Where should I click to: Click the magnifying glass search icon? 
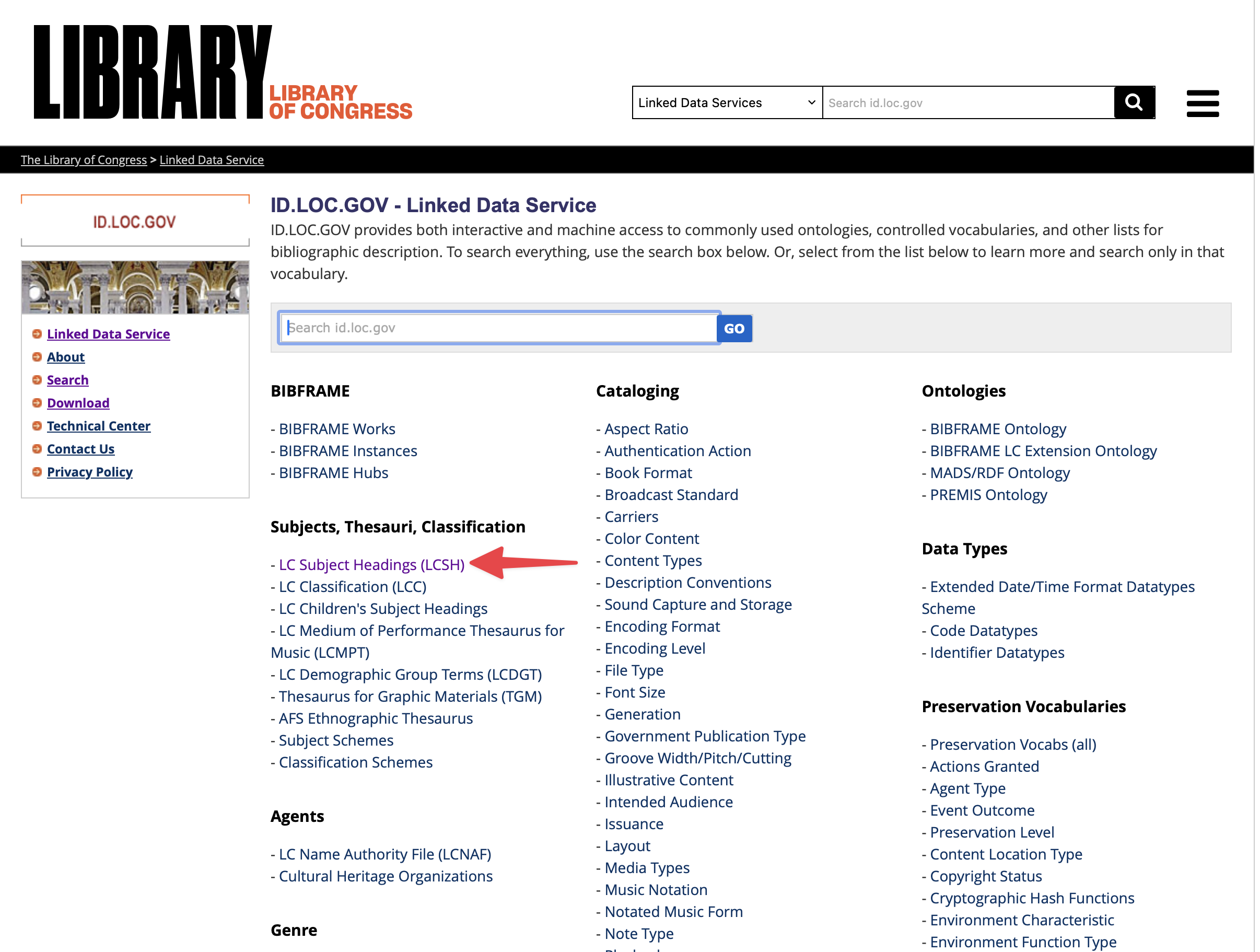tap(1134, 102)
